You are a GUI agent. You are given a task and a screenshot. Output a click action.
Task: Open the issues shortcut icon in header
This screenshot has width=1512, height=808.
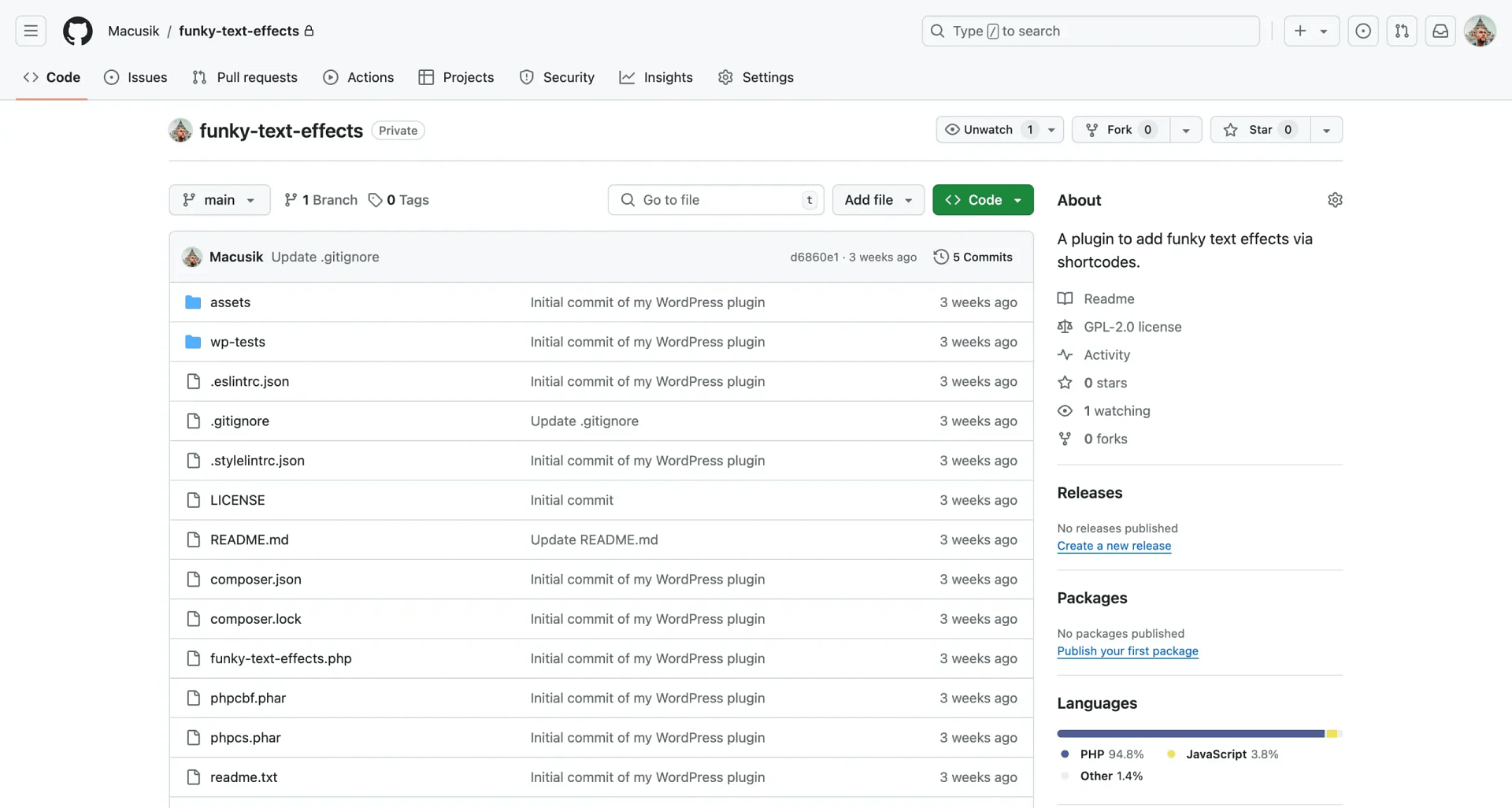click(1362, 31)
